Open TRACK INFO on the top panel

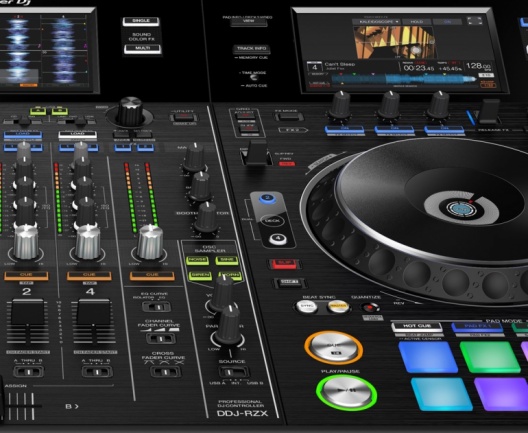[252, 49]
